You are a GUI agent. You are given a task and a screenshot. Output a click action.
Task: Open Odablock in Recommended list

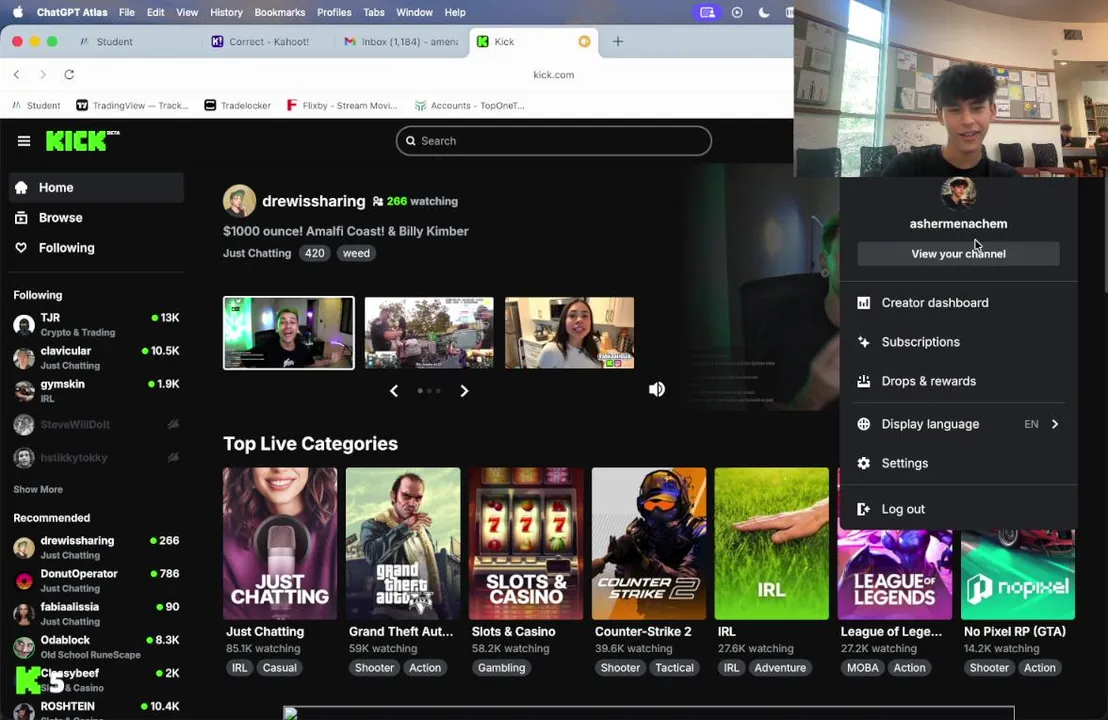tap(96, 647)
